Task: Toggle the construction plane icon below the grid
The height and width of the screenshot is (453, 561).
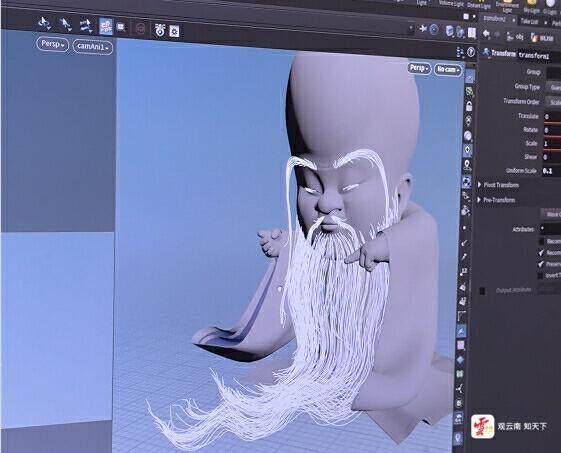Action: point(469,91)
